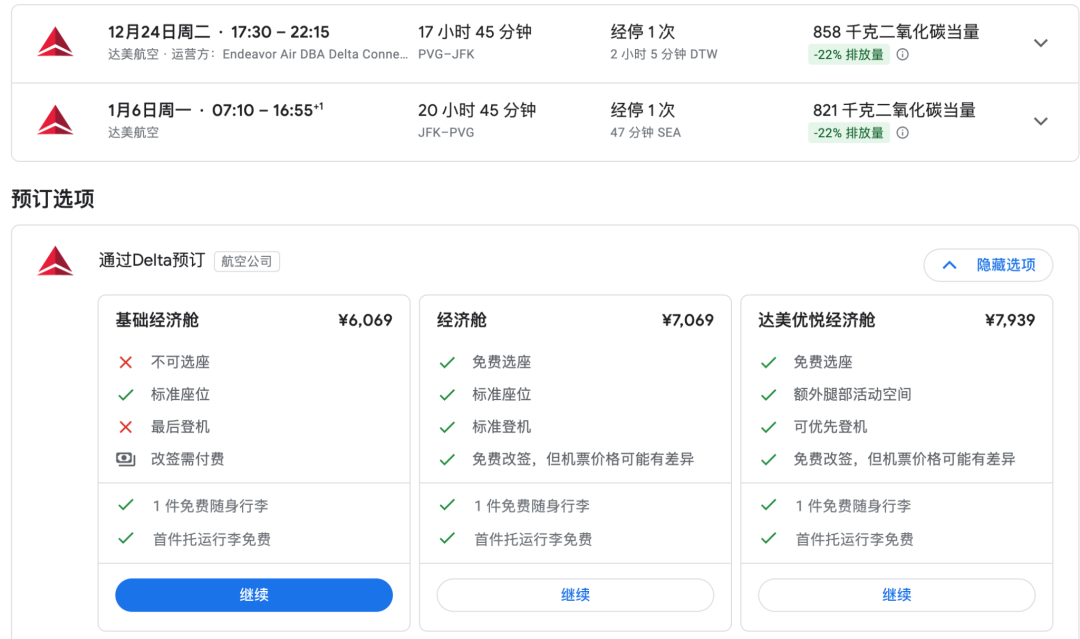
Task: Click Delta logo beside 通过Delta预订
Action: pyautogui.click(x=55, y=261)
